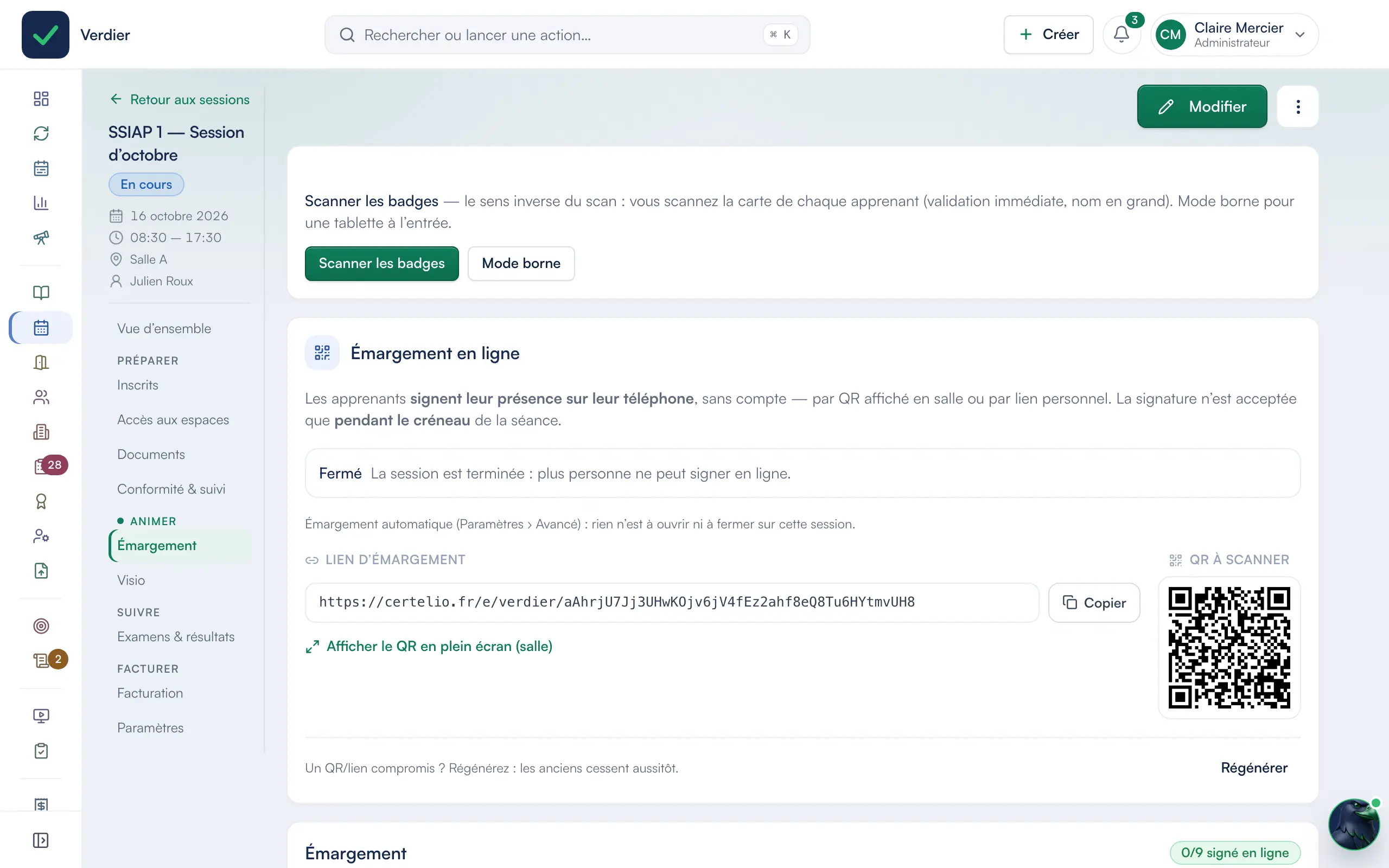Click the QR code image

(x=1229, y=648)
